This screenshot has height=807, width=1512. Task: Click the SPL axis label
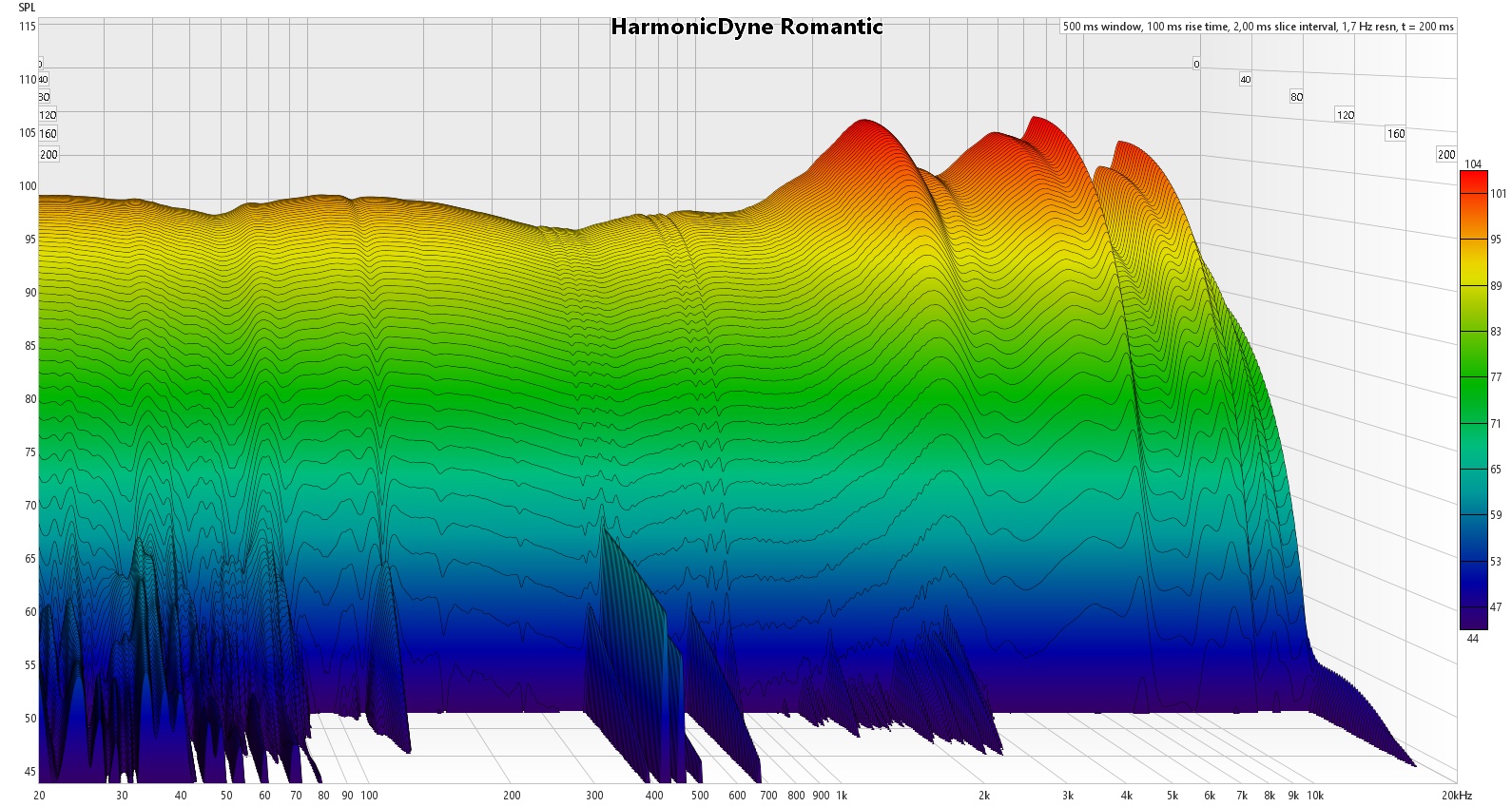27,8
